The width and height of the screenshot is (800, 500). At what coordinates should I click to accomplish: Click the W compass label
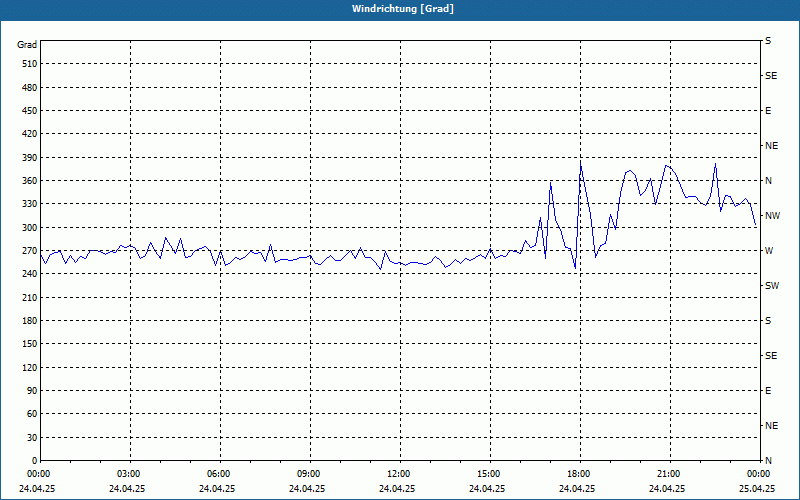pyautogui.click(x=769, y=251)
